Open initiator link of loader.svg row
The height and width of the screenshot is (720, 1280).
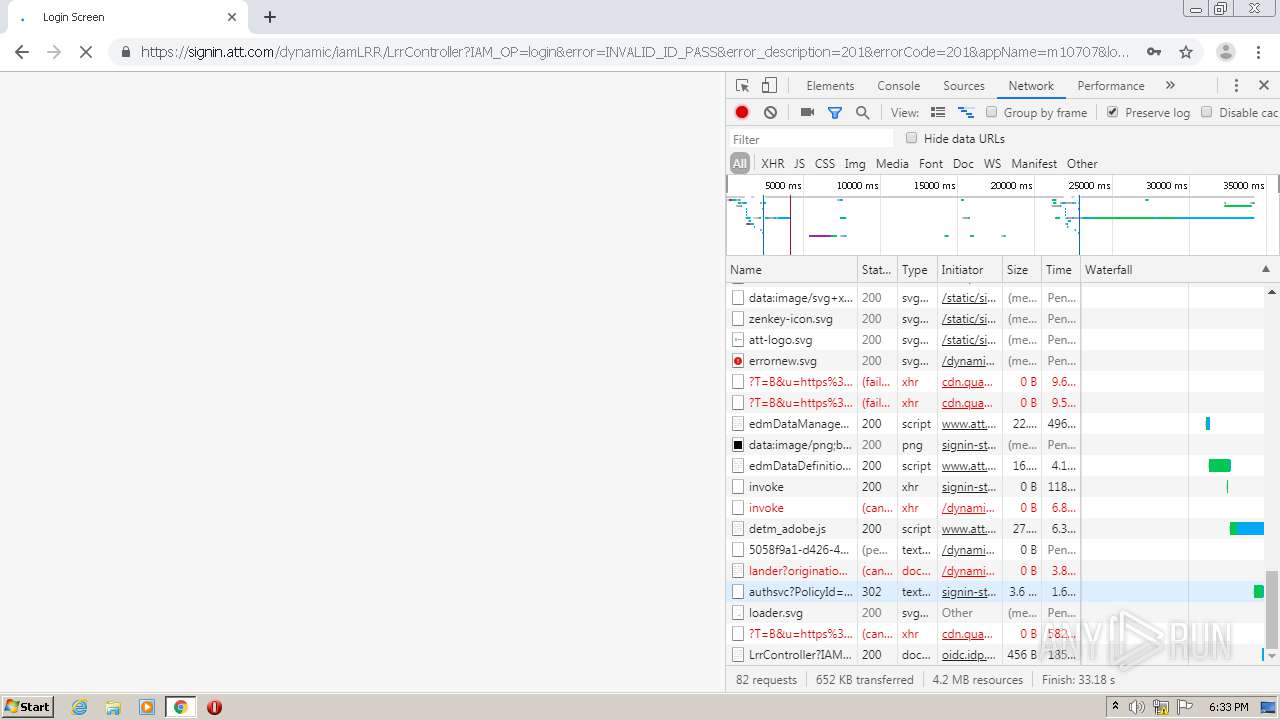point(957,613)
